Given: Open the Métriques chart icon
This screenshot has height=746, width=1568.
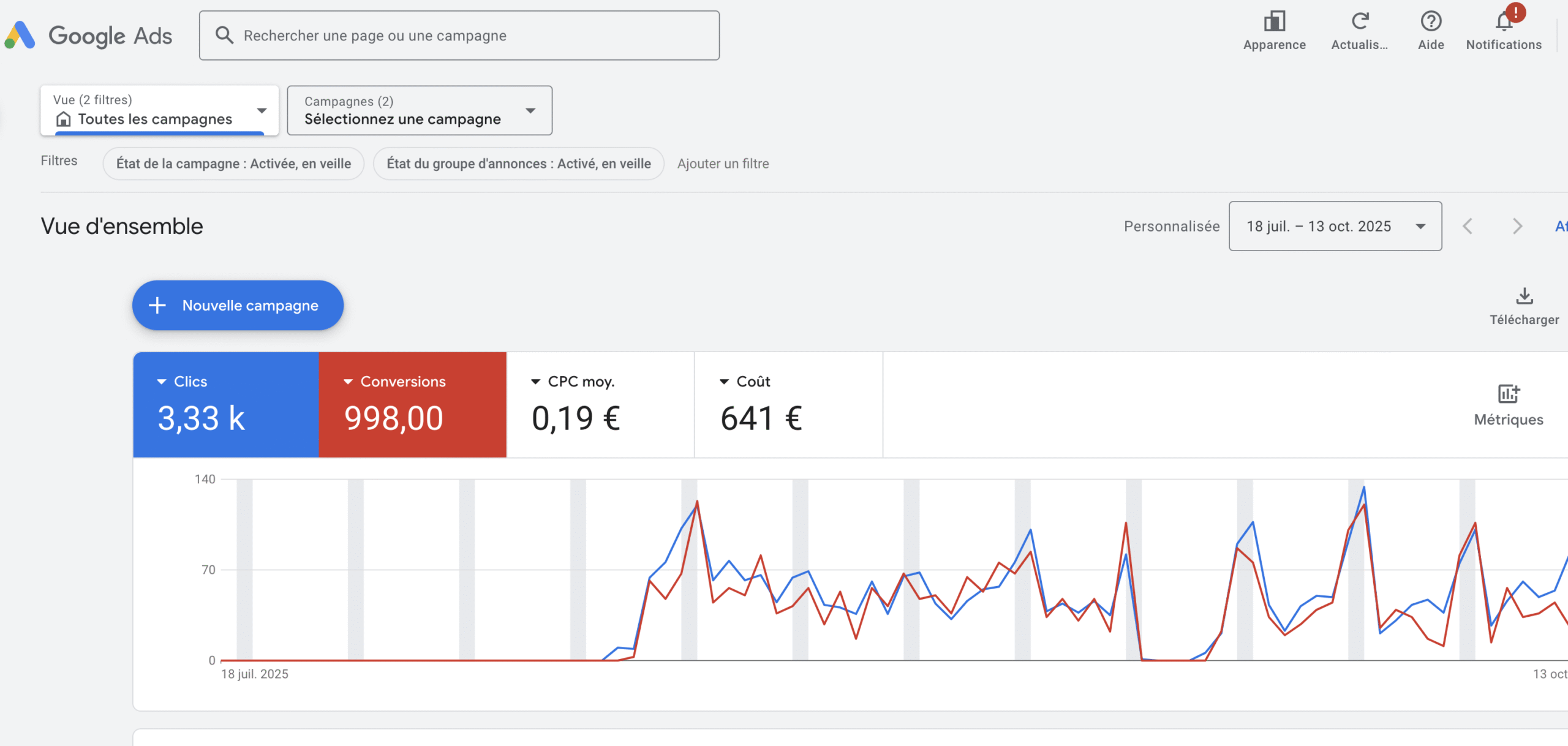Looking at the screenshot, I should 1508,394.
